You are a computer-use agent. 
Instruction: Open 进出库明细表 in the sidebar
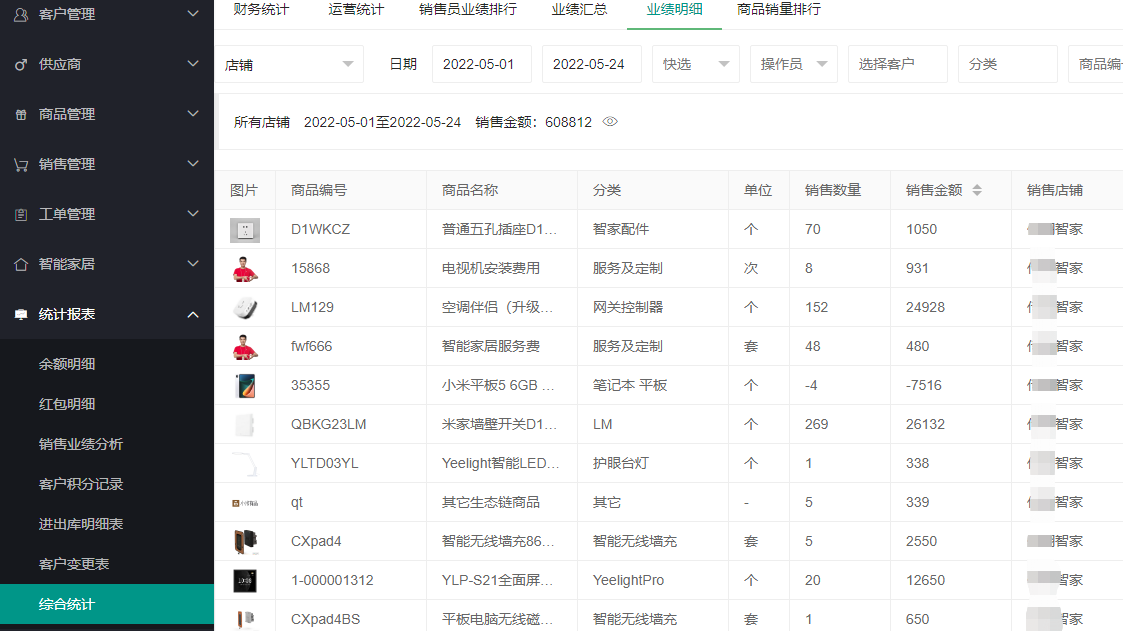pos(81,525)
